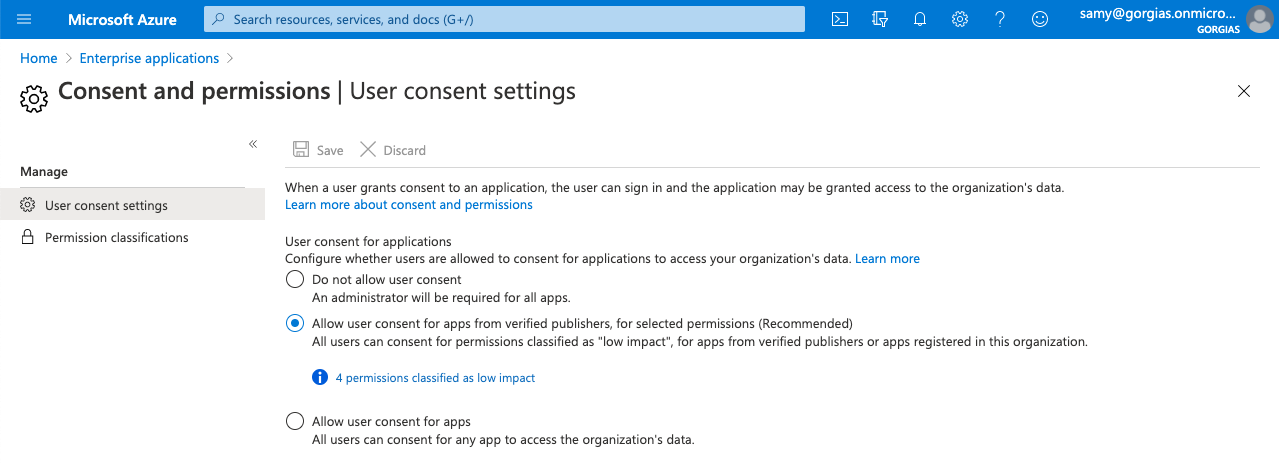The image size is (1279, 463).
Task: Click the Discard toolbar button
Action: point(393,150)
